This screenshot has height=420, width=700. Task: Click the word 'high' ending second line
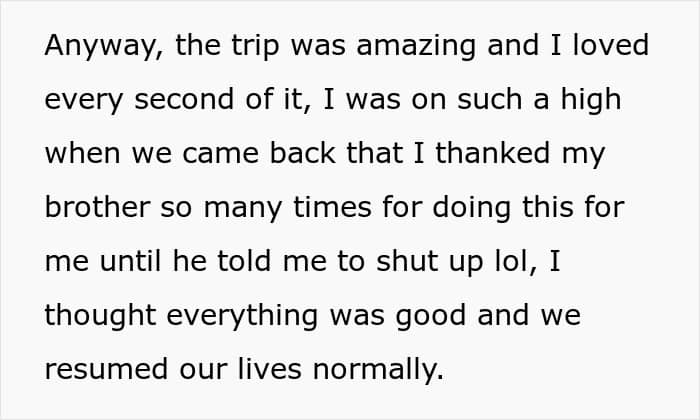[591, 100]
